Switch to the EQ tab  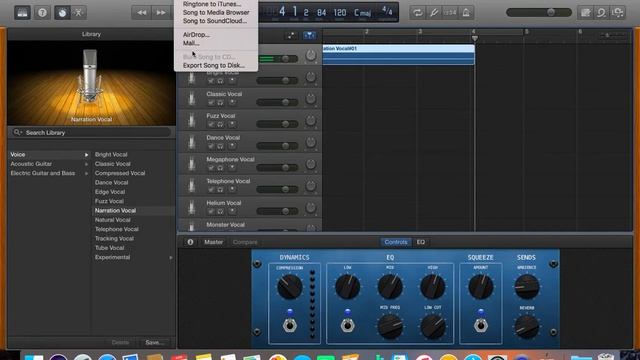tap(421, 242)
